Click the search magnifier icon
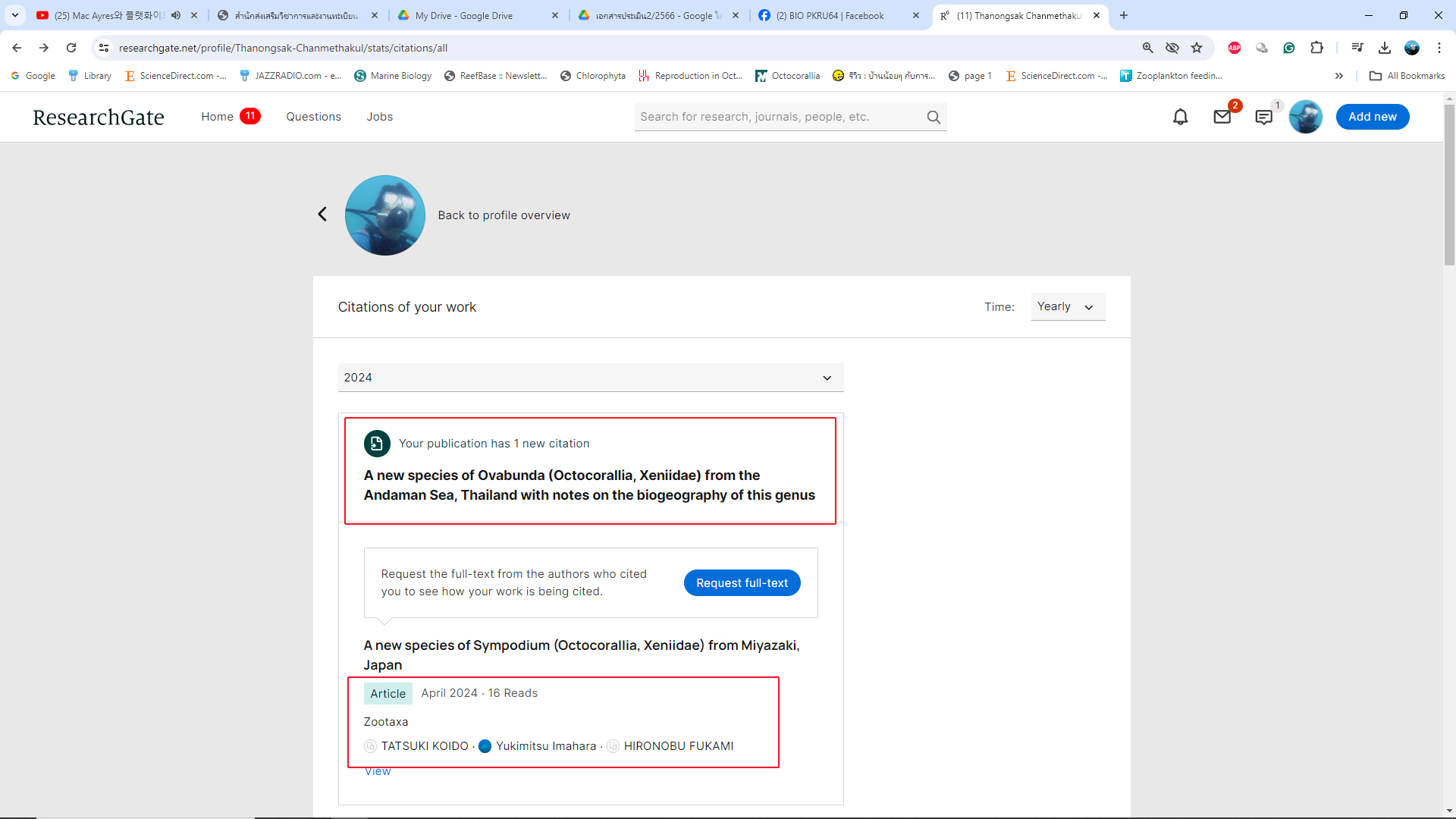The height and width of the screenshot is (819, 1456). pyautogui.click(x=934, y=117)
